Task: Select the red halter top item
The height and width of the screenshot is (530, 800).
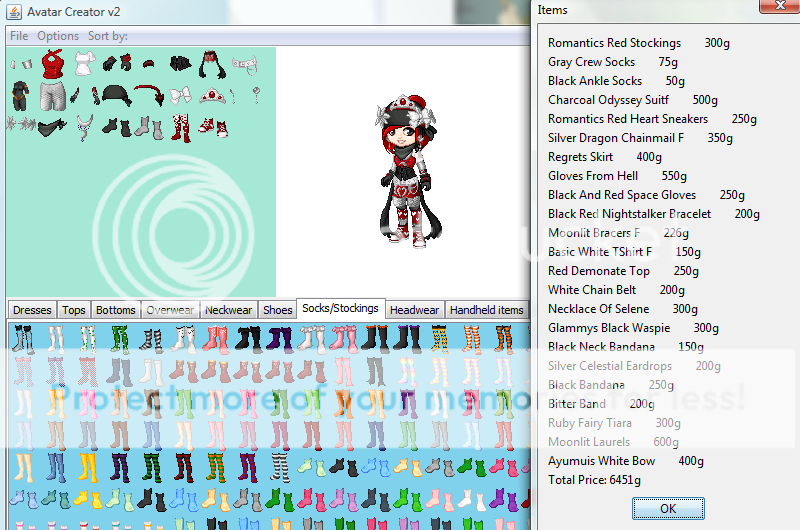Action: pos(52,65)
